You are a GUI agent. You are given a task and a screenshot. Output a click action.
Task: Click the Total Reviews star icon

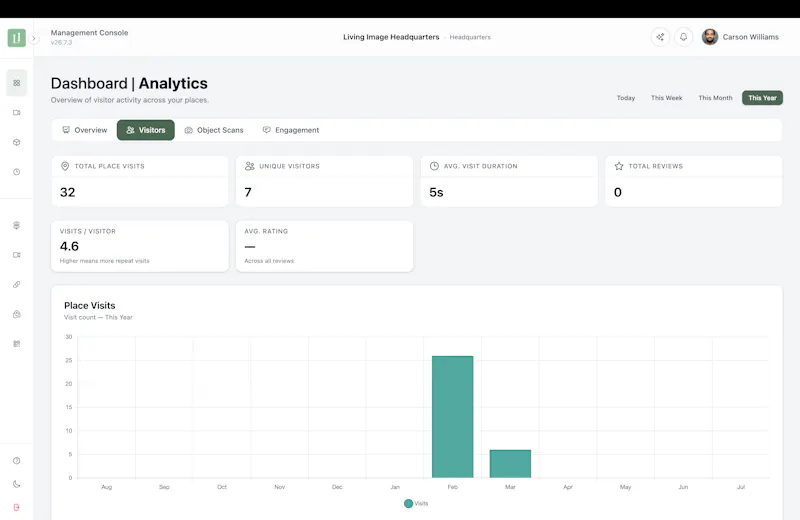point(619,166)
